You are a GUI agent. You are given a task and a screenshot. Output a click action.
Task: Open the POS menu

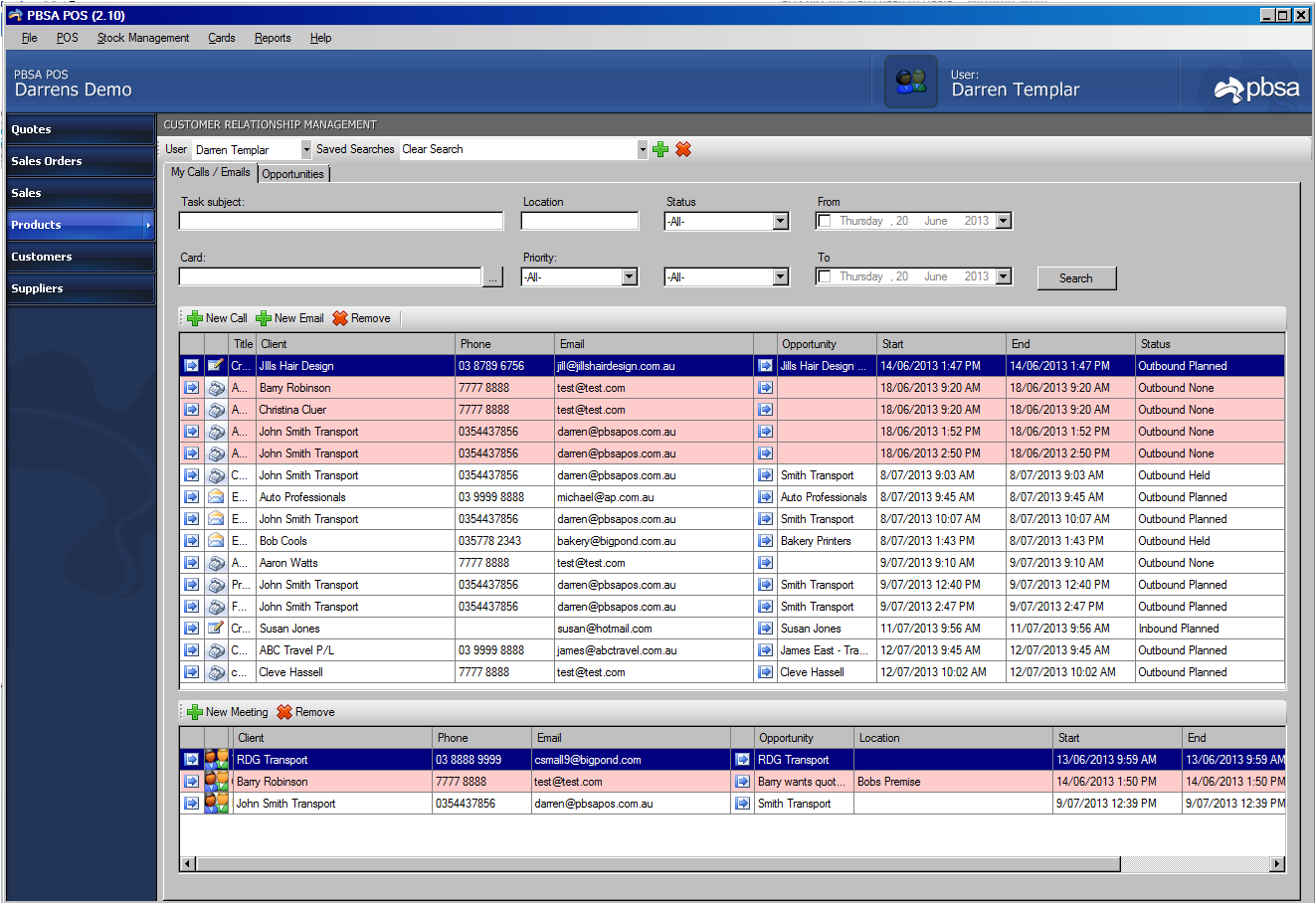[68, 38]
